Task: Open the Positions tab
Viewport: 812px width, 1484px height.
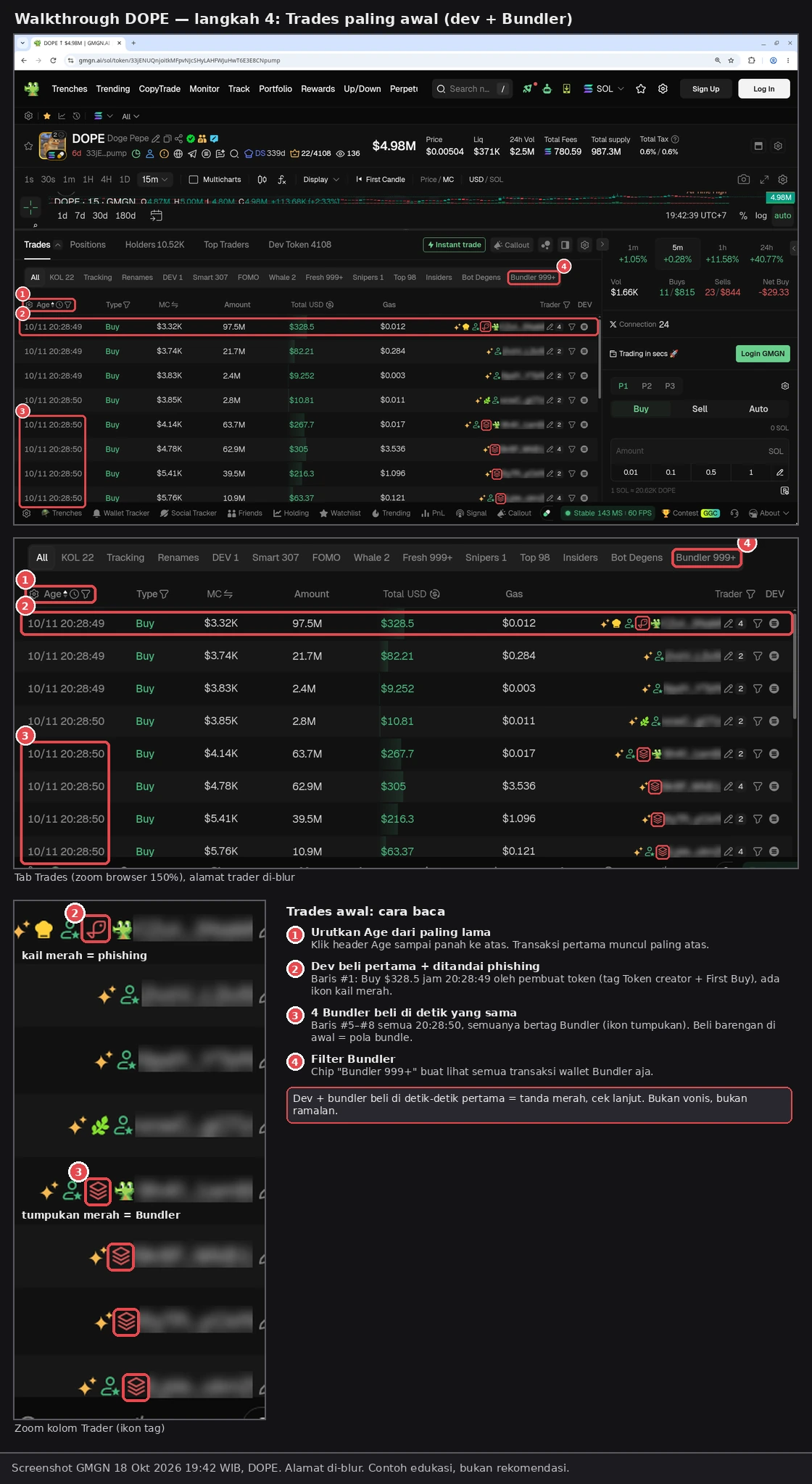Action: tap(88, 245)
